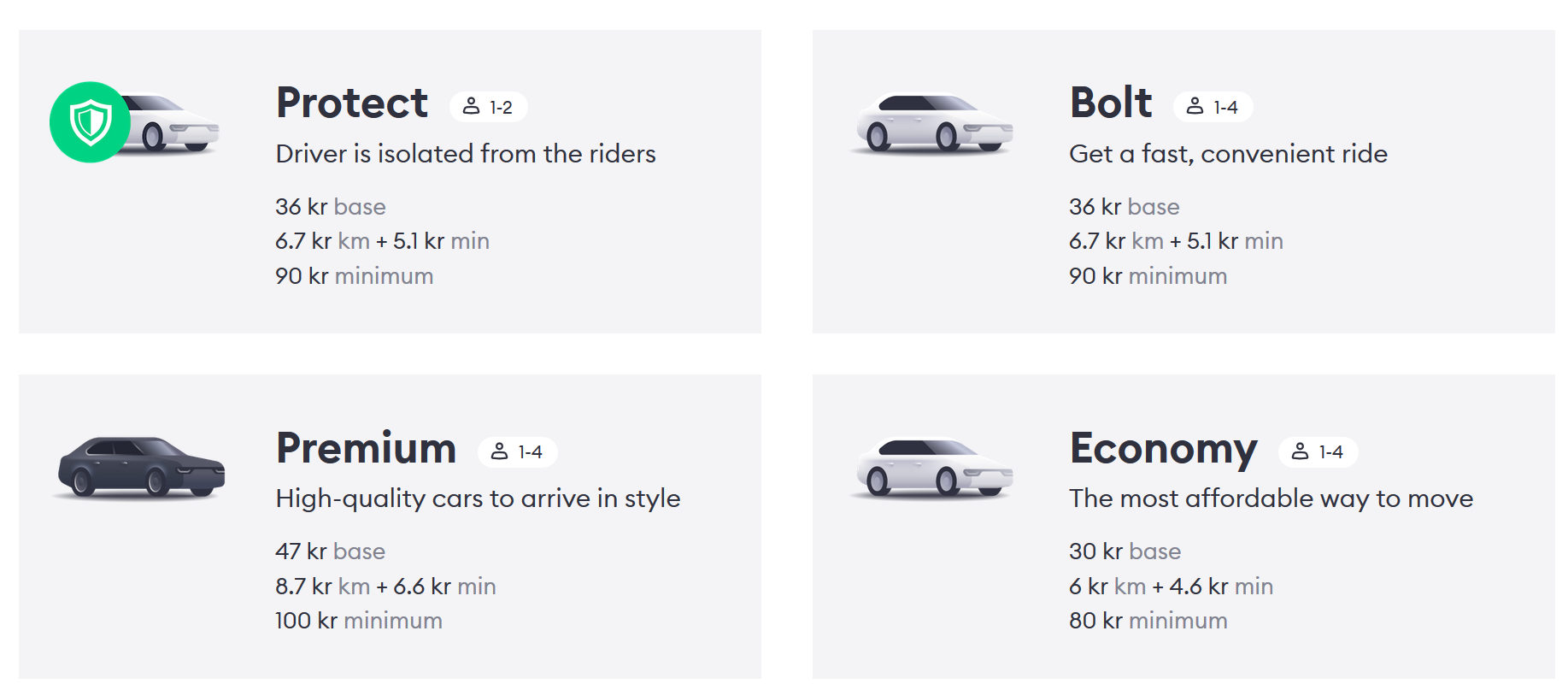Select the Bolt ride heading
Image resolution: width=1568 pixels, height=690 pixels.
pyautogui.click(x=1111, y=103)
